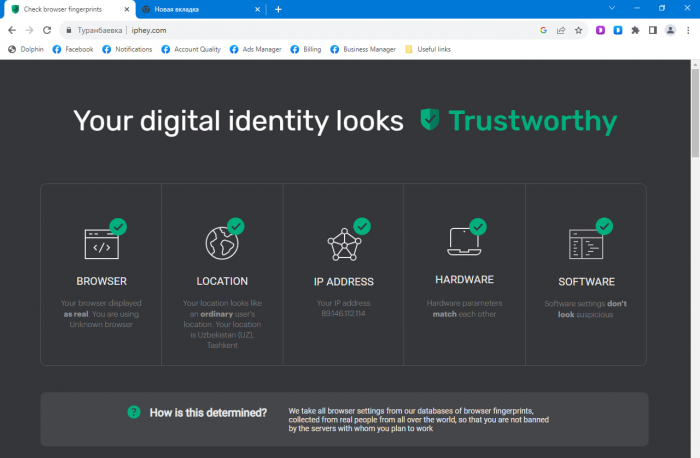Bookmark this page with star icon
Image resolution: width=700 pixels, height=458 pixels.
[578, 30]
